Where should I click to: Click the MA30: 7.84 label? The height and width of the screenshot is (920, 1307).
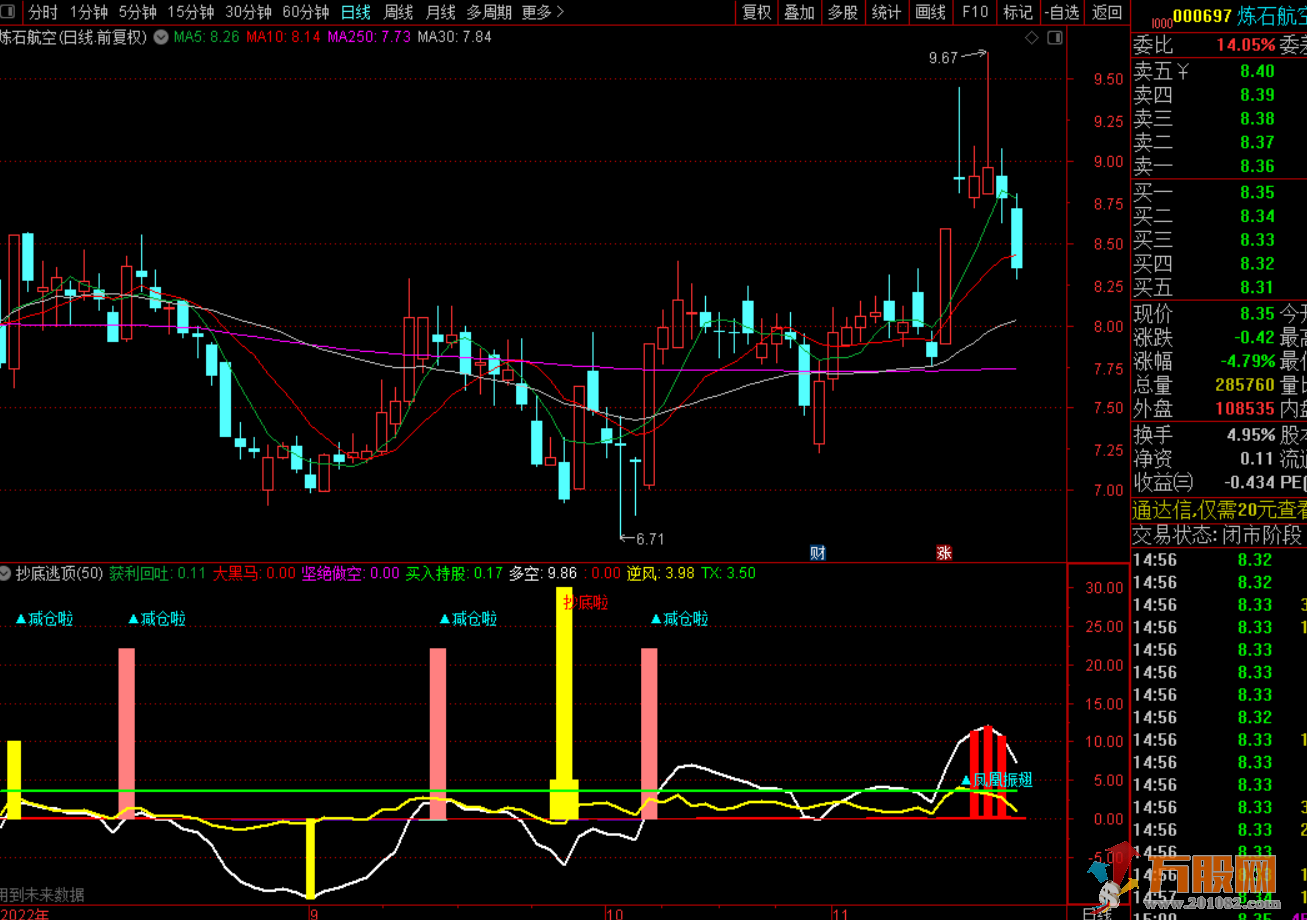click(x=454, y=37)
